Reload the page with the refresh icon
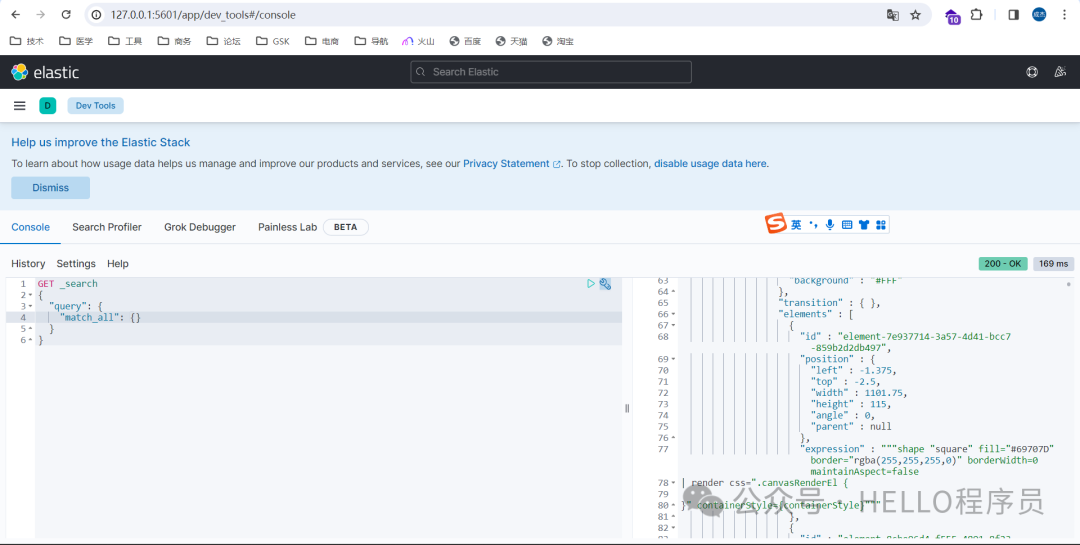This screenshot has width=1080, height=545. click(66, 14)
